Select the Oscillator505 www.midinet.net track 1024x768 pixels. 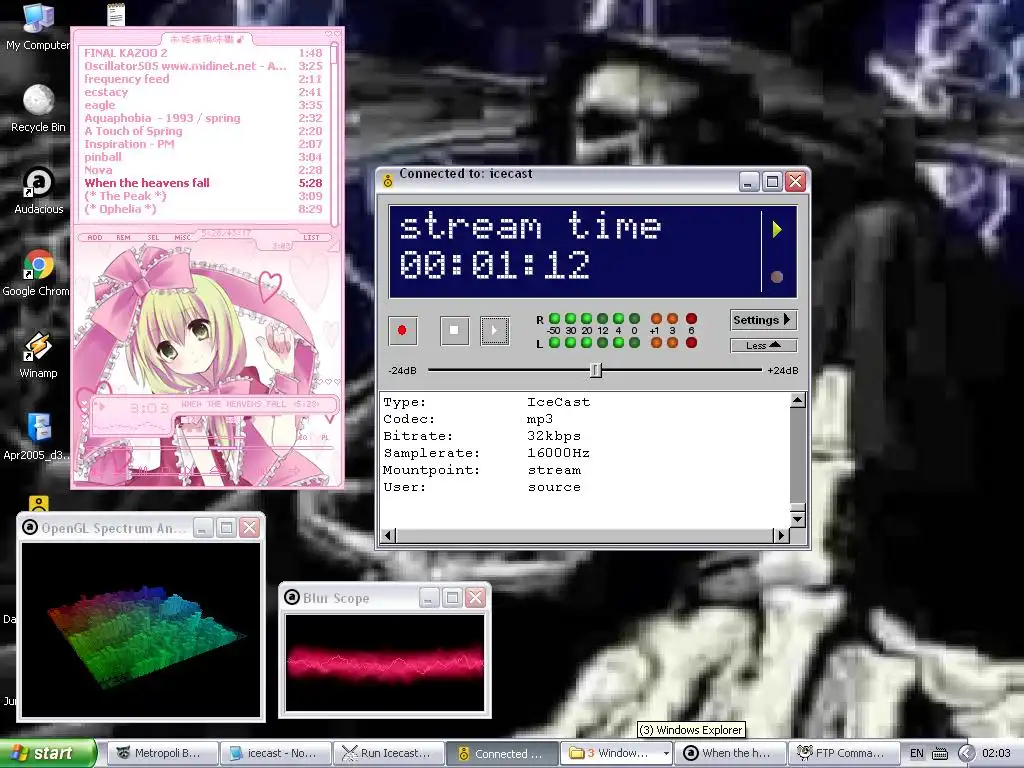pyautogui.click(x=203, y=66)
